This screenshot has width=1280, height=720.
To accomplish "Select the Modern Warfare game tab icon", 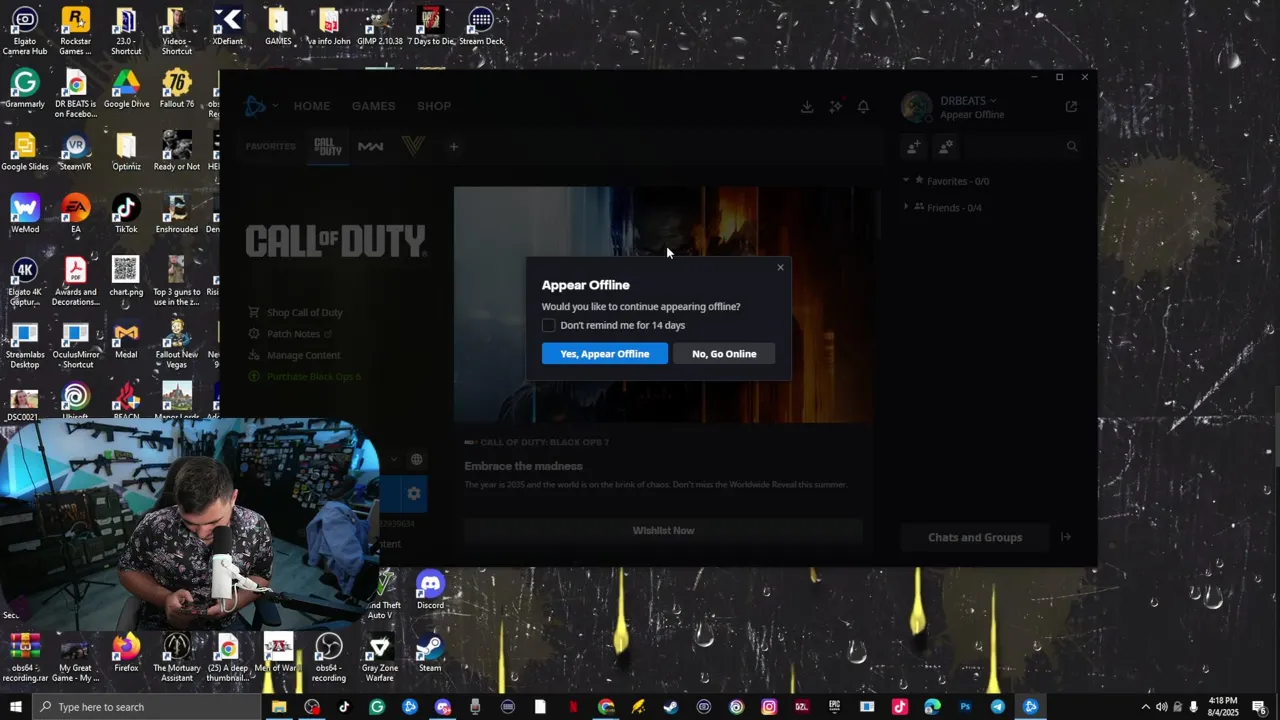I will coord(370,147).
